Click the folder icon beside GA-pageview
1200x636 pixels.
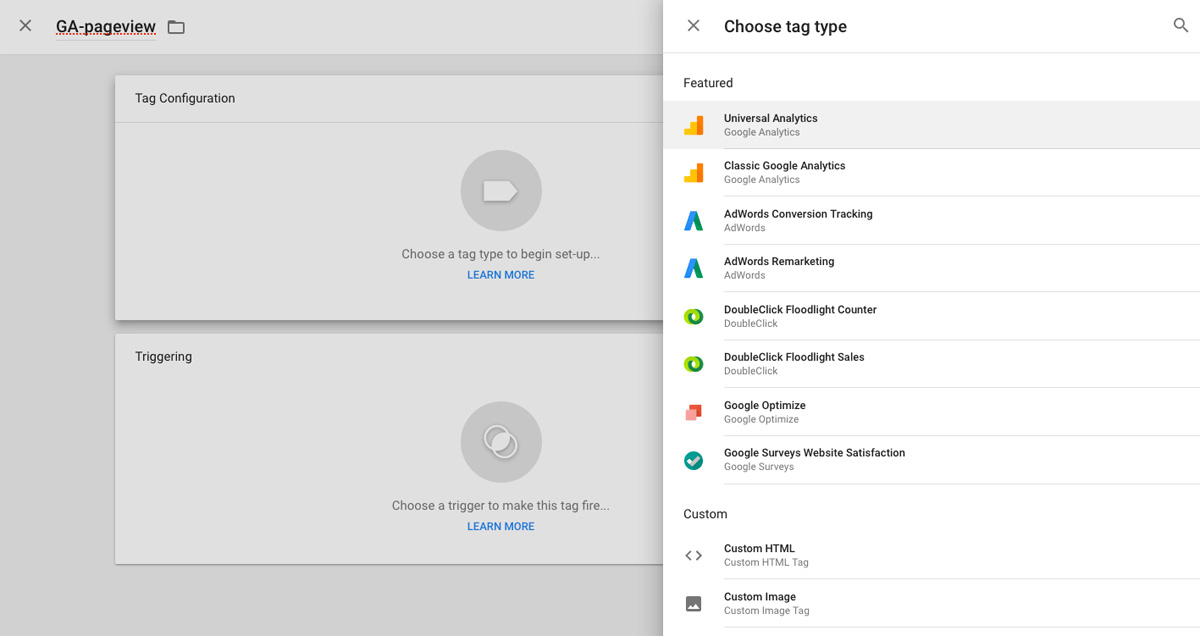176,27
